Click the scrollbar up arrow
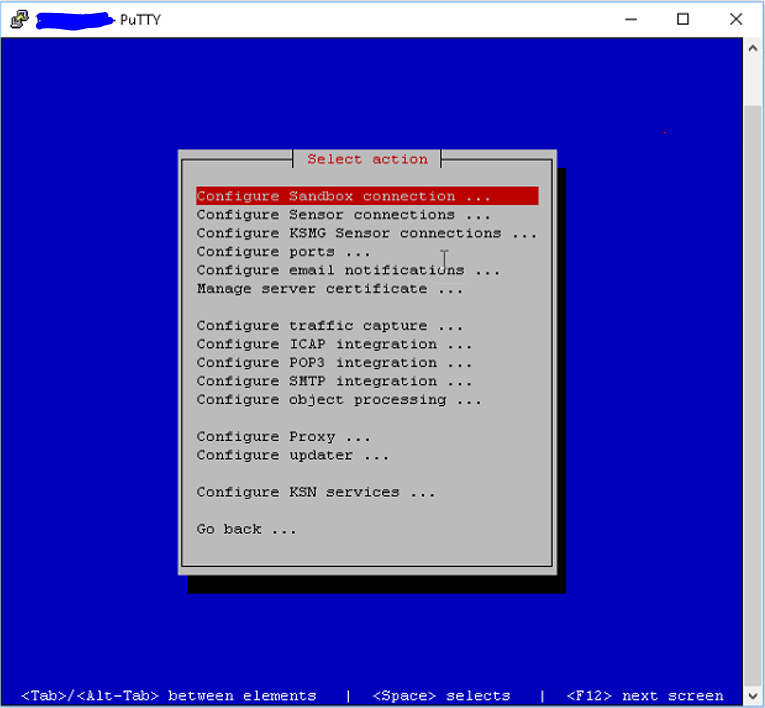The width and height of the screenshot is (765, 708). (x=753, y=48)
